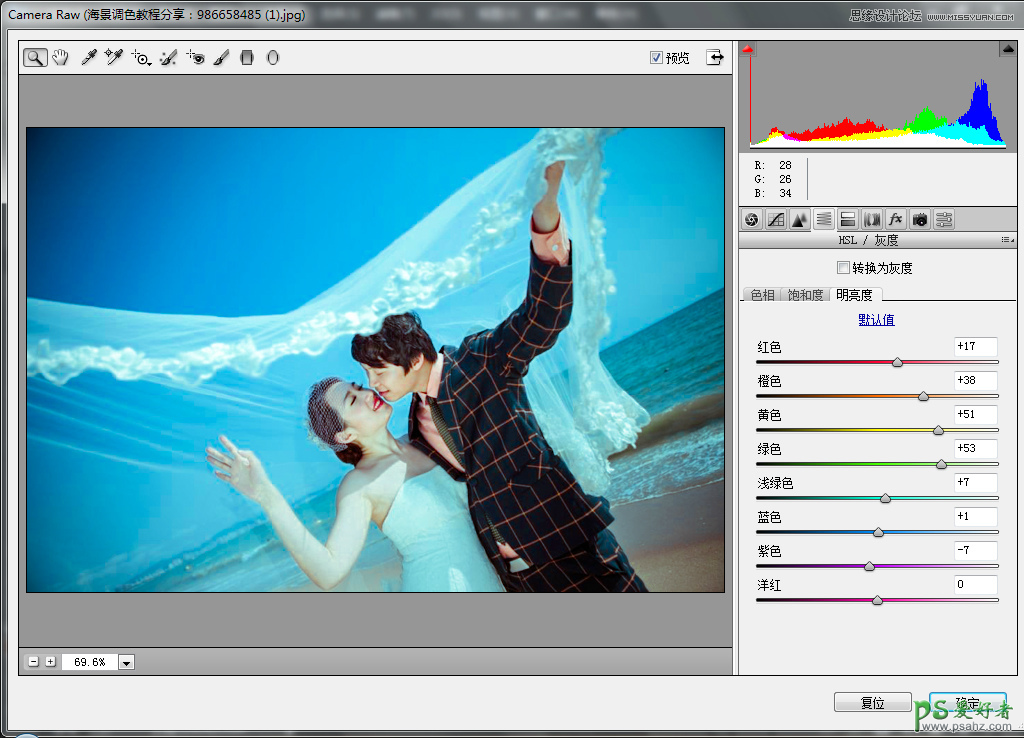
Task: Switch to the 色相 tab
Action: [762, 295]
